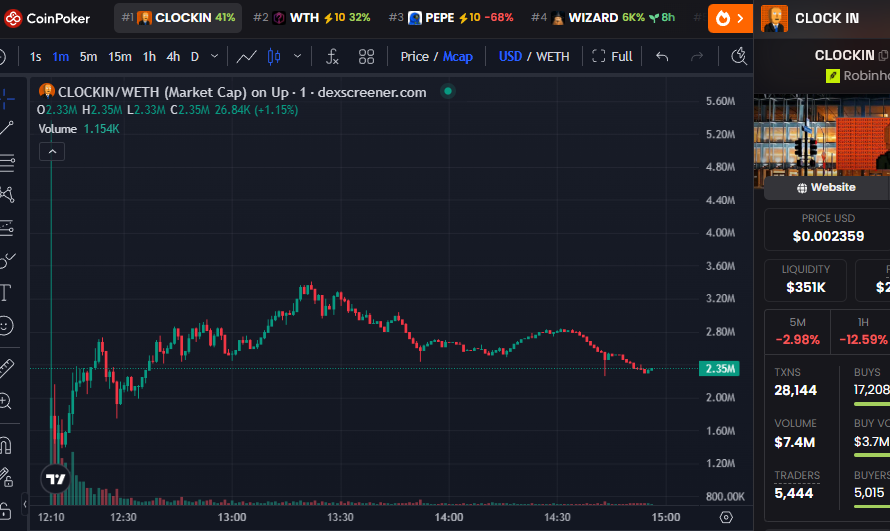
Task: Activate the Zoom In tool
Action: pos(6,402)
